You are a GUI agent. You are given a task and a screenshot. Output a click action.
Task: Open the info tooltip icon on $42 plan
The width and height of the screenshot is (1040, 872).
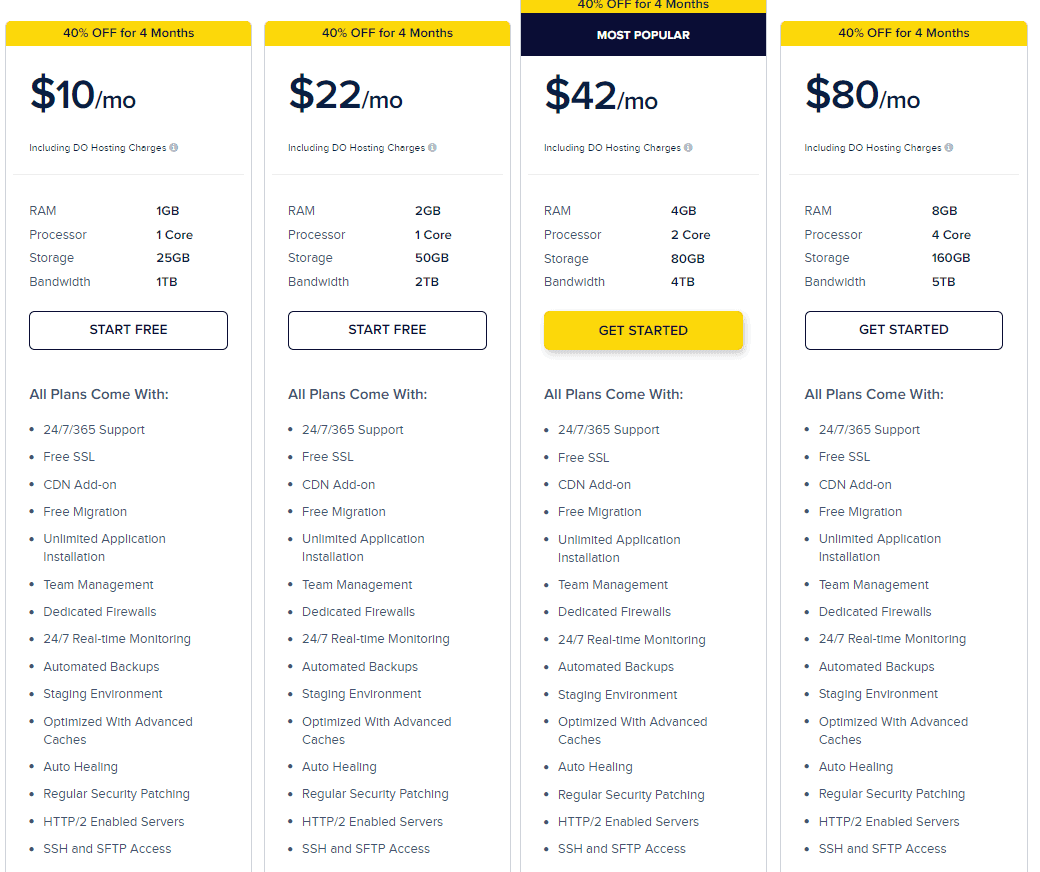point(688,148)
